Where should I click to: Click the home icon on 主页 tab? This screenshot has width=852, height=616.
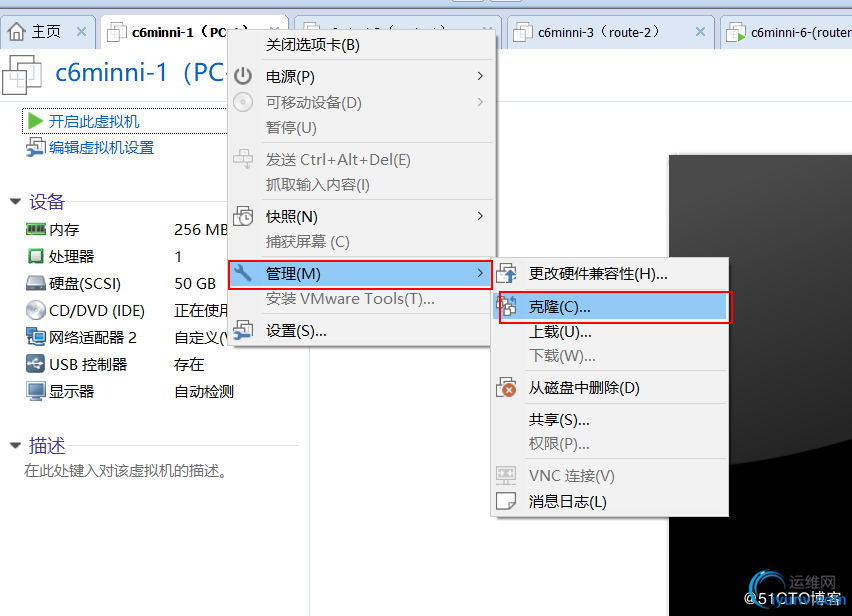17,32
